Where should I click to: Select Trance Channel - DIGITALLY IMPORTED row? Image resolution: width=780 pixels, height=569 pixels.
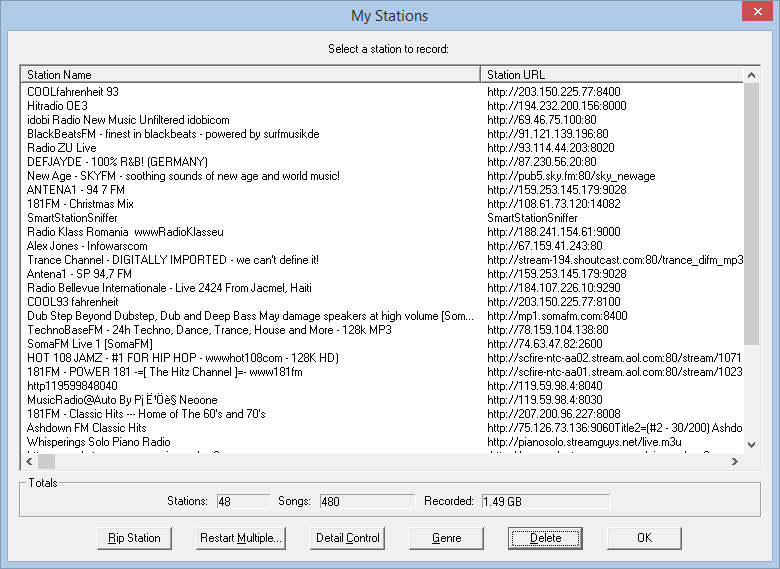point(173,260)
